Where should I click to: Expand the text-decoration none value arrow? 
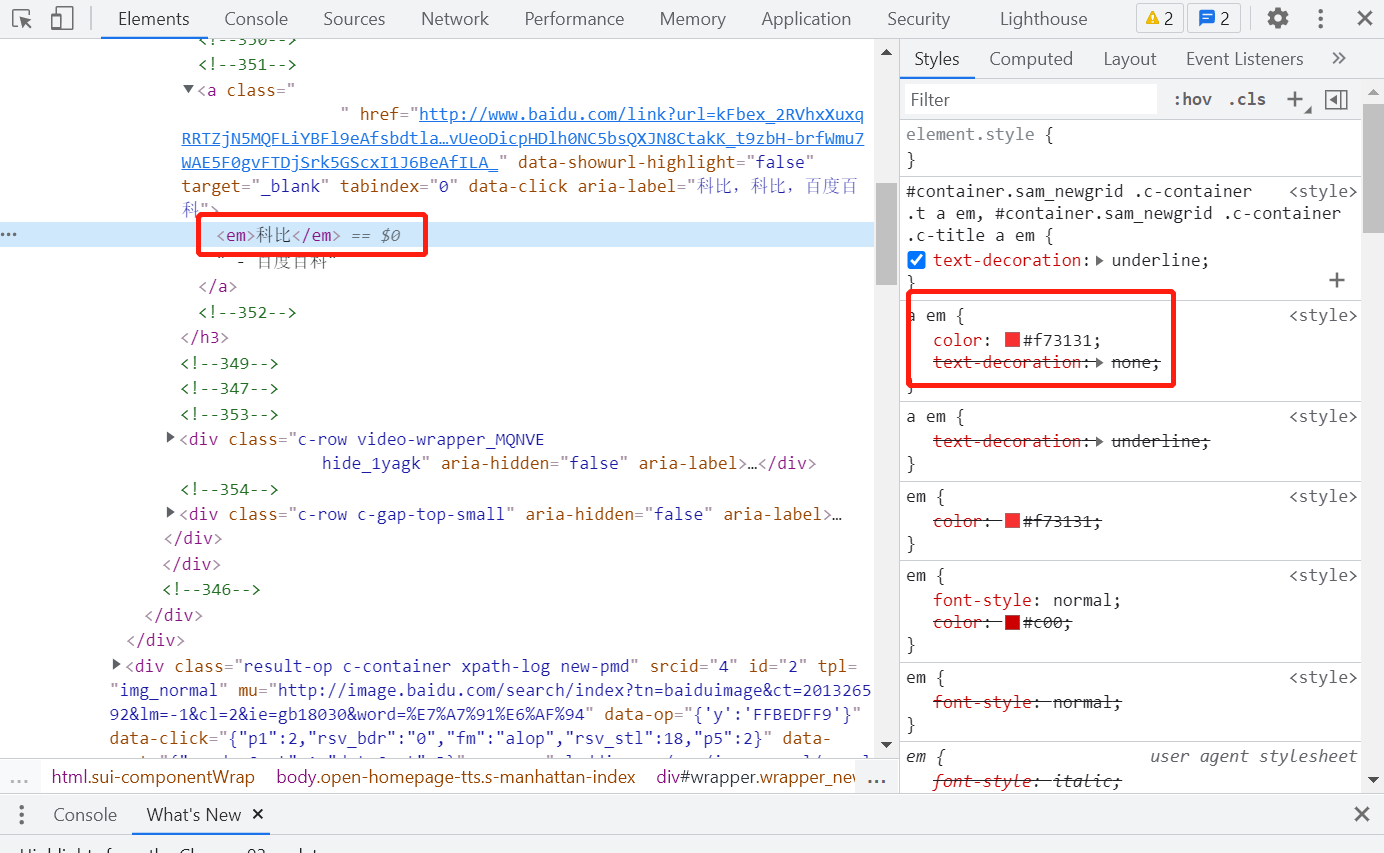click(x=1101, y=362)
